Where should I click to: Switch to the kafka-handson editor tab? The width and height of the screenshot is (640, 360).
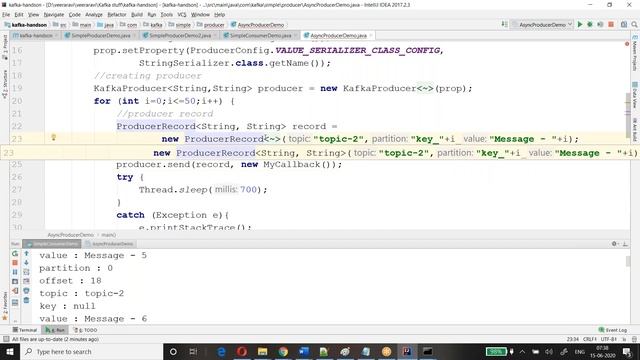click(x=36, y=36)
